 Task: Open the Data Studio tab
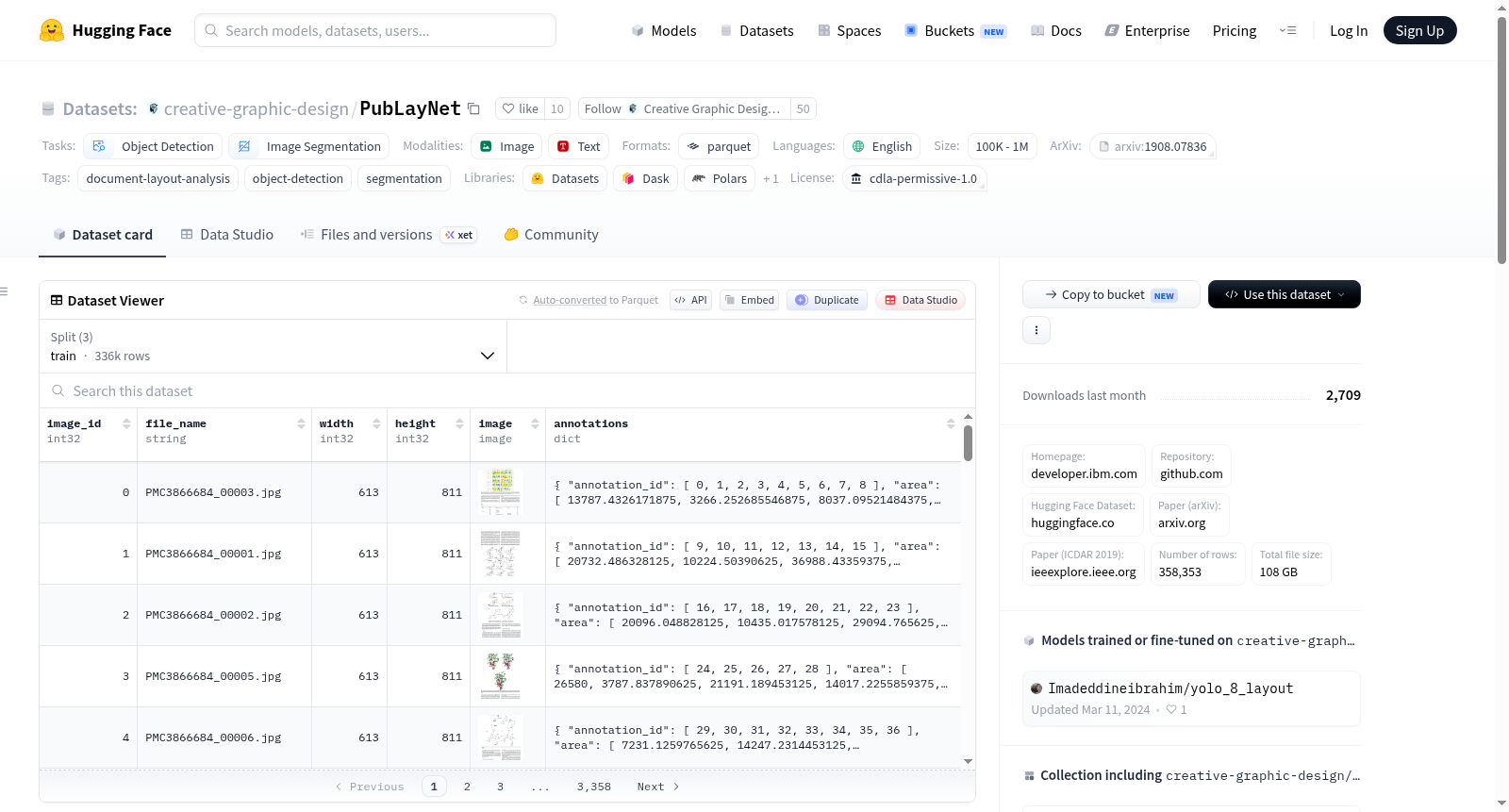[227, 235]
